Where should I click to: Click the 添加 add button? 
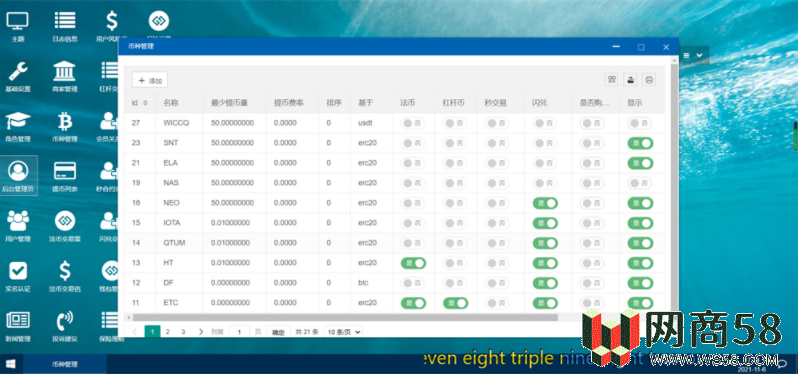tap(150, 80)
